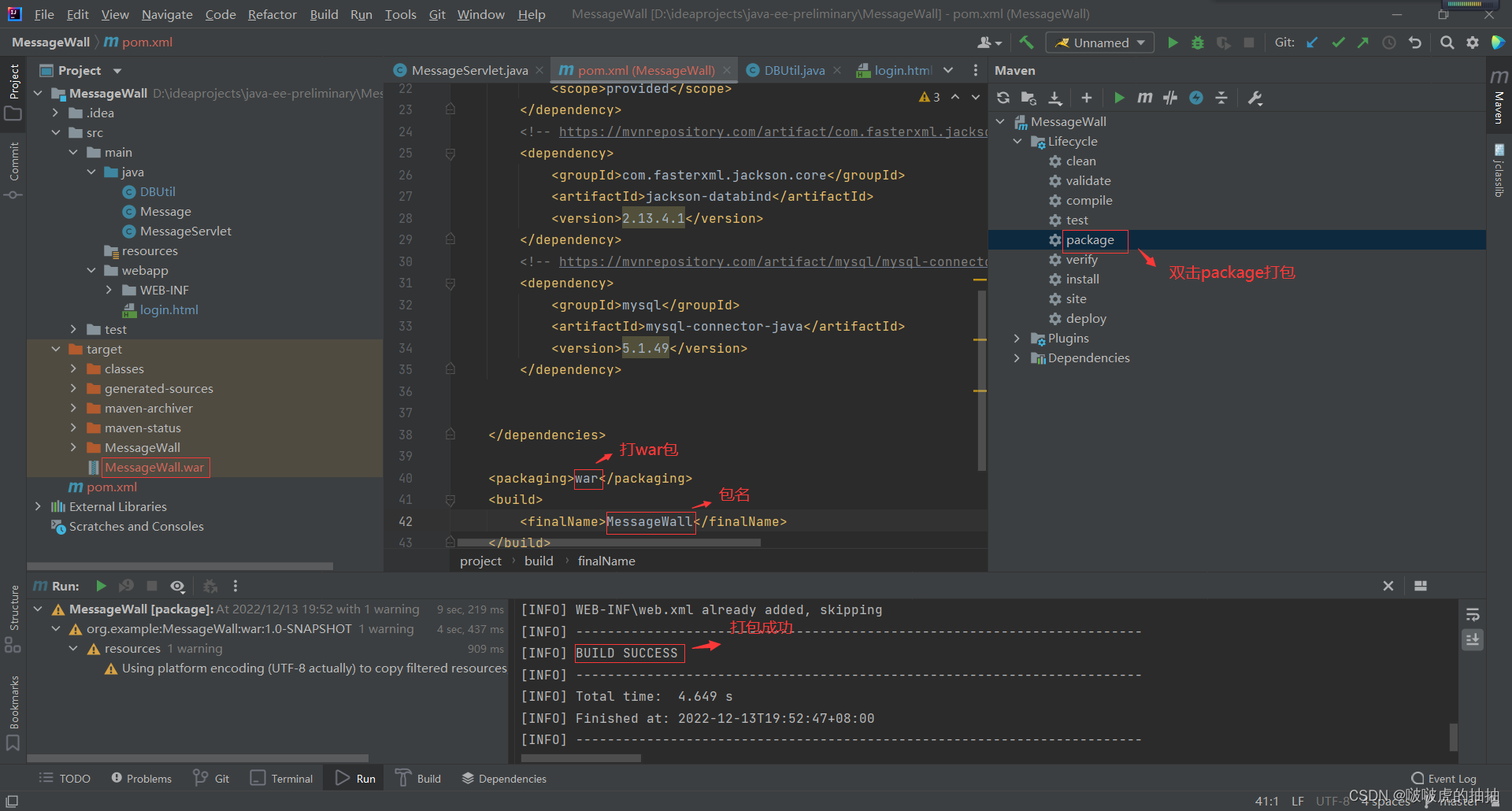Click project tree horizontal scrollbar

tap(180, 565)
